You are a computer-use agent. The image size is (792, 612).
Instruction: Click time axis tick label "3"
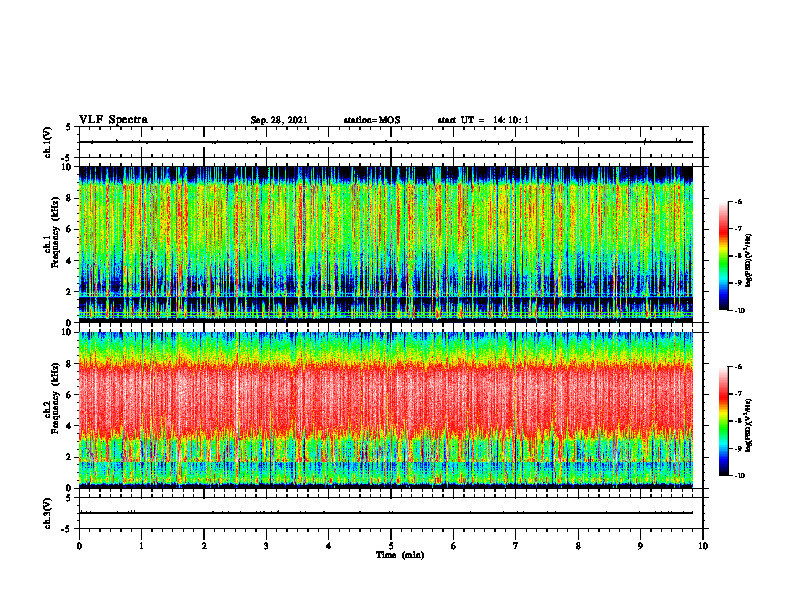[266, 546]
